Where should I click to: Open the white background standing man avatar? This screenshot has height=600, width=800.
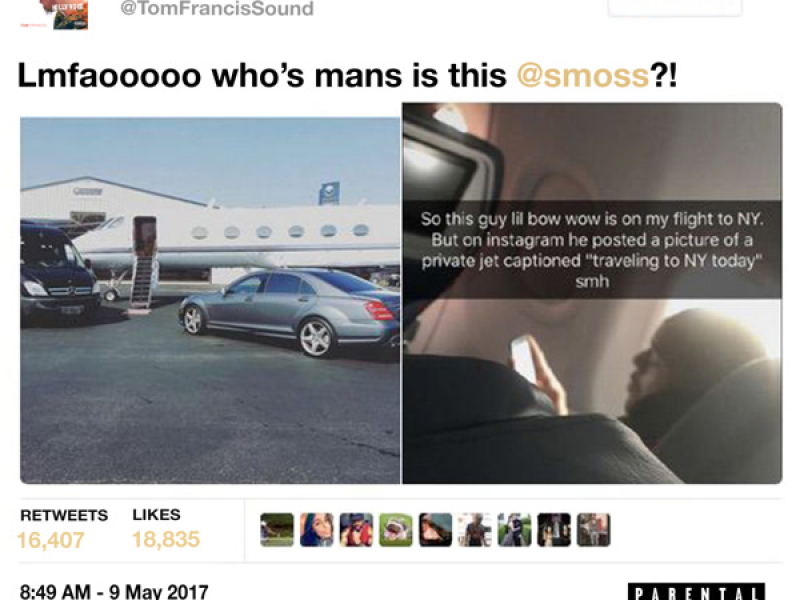[475, 530]
